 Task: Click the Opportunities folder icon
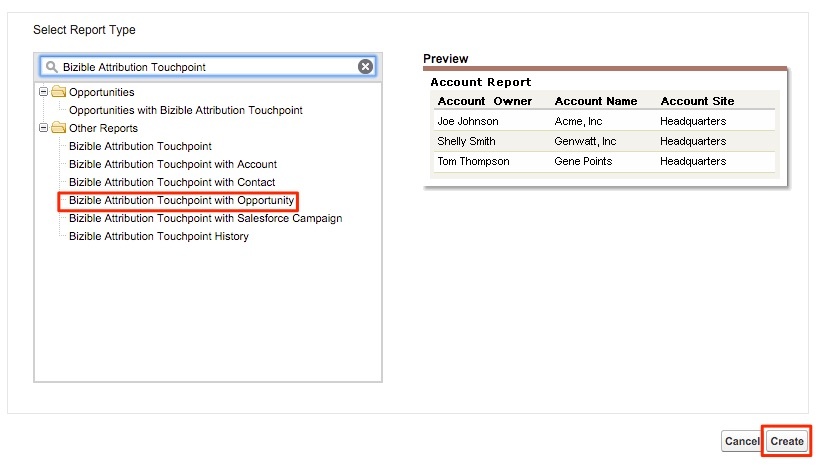(x=59, y=92)
